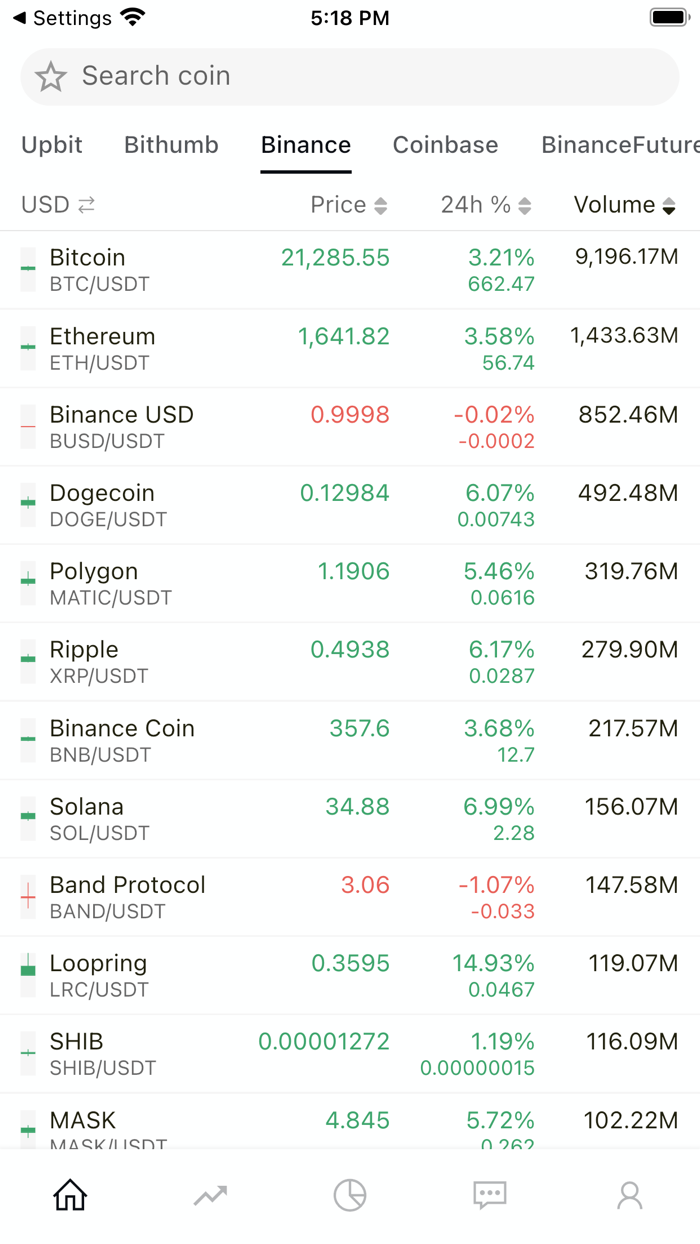Sort the list by Price

click(x=350, y=205)
